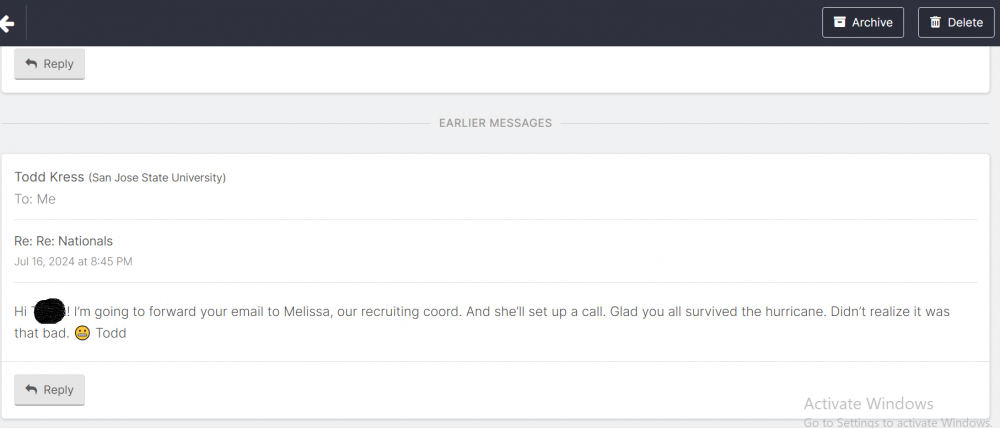This screenshot has height=428, width=1000.
Task: Click the "Todd" signature after the emoji
Action: tap(111, 333)
